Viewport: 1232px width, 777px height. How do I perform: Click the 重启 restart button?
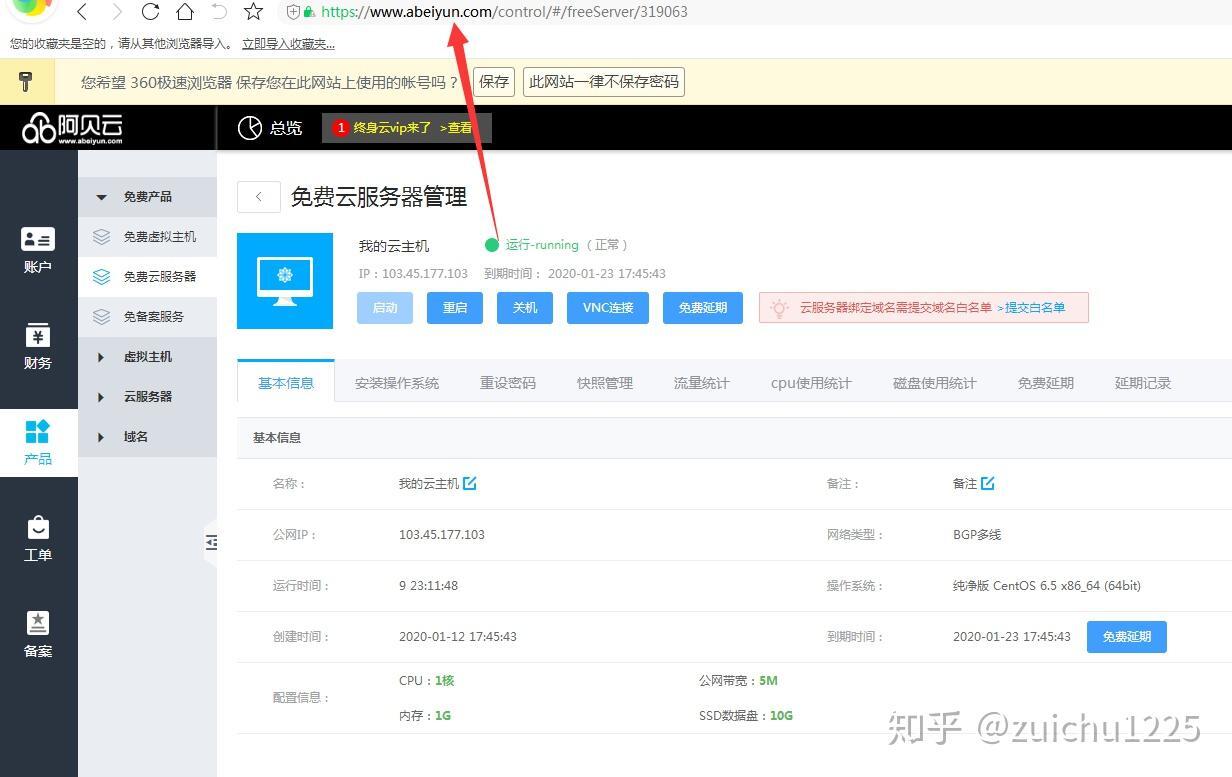(x=455, y=308)
